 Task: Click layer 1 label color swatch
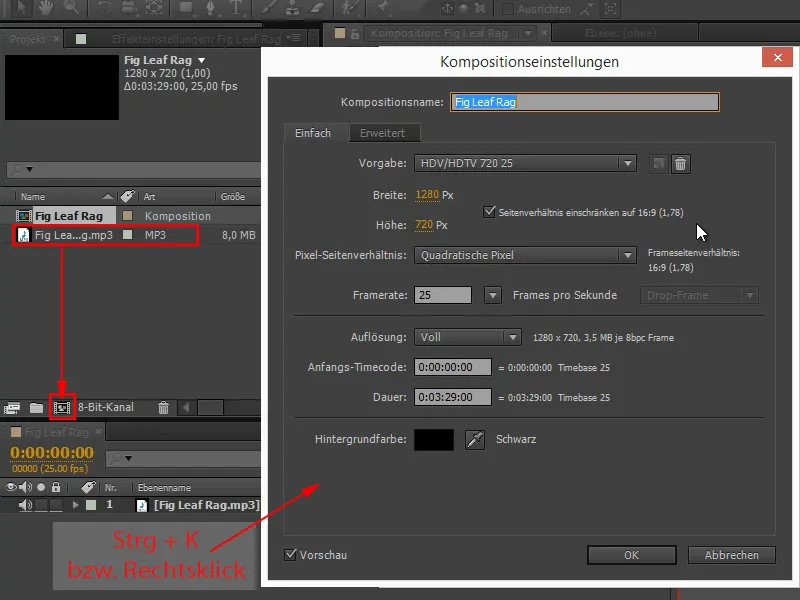[x=91, y=505]
